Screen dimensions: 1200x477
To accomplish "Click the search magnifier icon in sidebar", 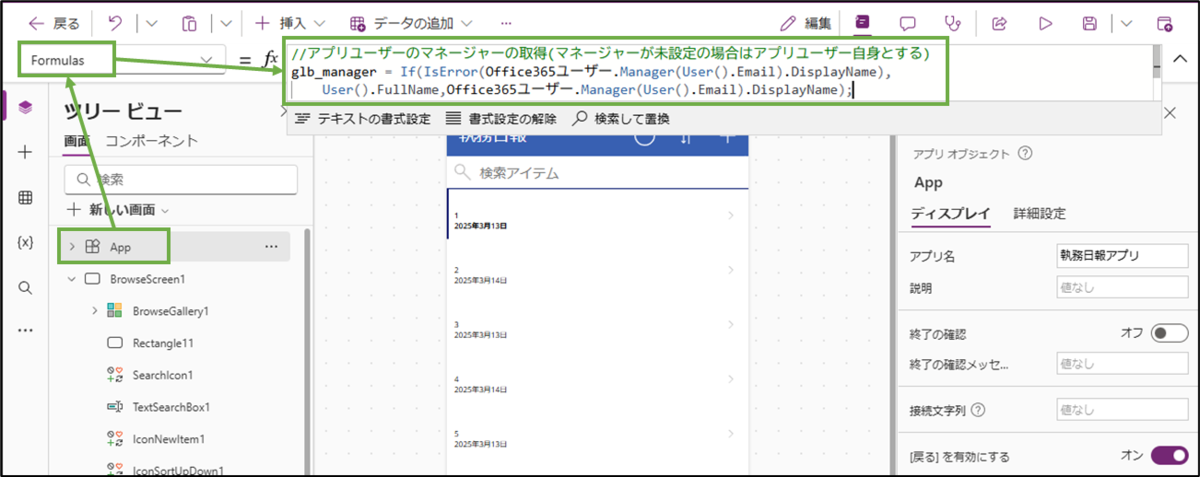I will pos(25,287).
